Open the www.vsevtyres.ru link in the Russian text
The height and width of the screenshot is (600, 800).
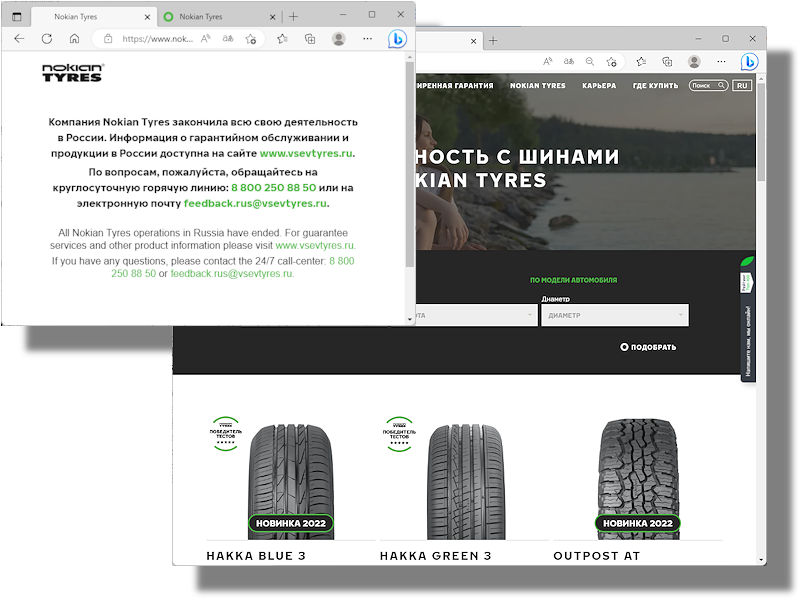(306, 153)
